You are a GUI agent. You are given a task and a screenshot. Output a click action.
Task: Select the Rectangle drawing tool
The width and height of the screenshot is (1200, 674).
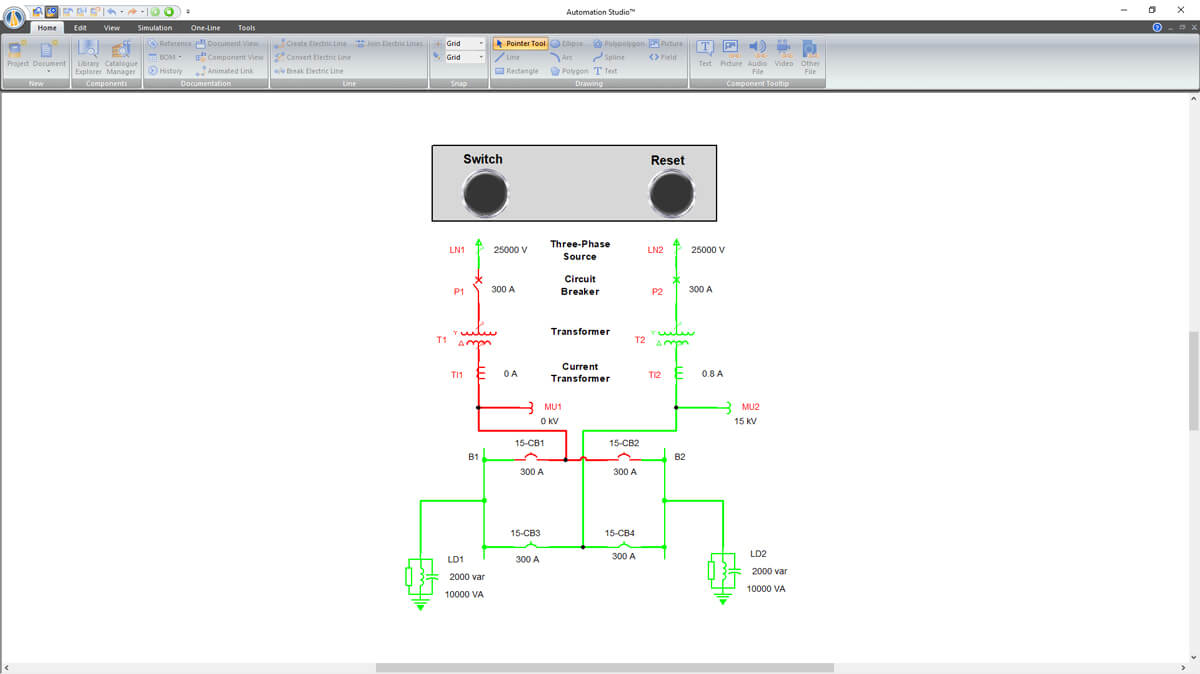[516, 71]
